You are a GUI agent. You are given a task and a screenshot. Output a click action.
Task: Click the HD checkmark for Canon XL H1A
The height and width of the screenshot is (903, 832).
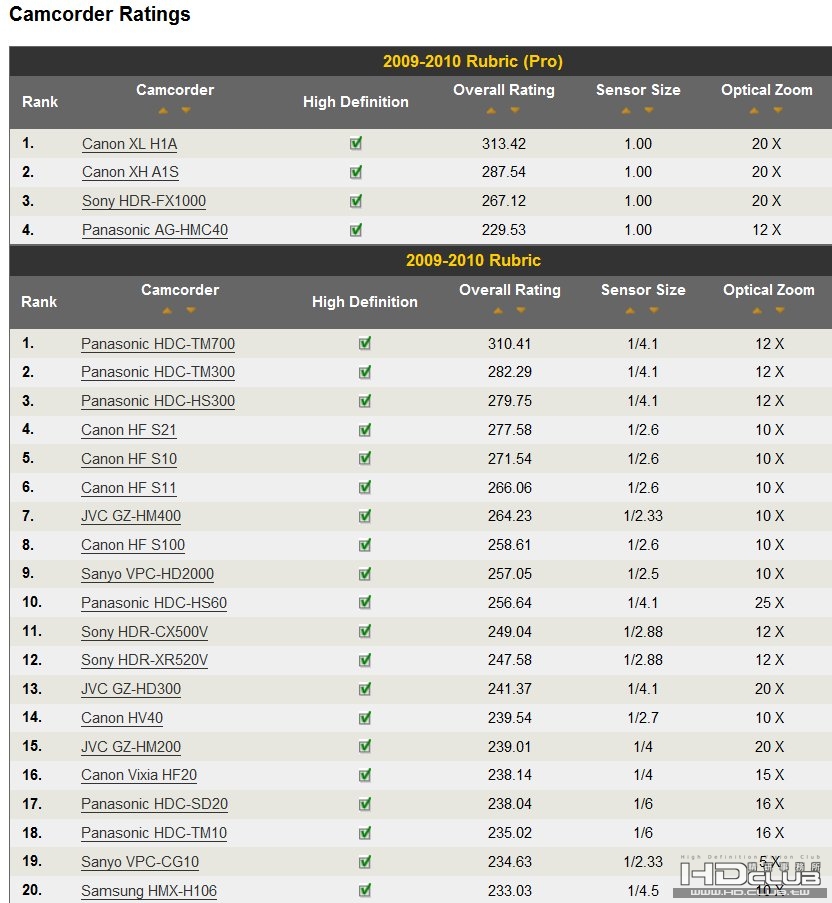coord(356,143)
